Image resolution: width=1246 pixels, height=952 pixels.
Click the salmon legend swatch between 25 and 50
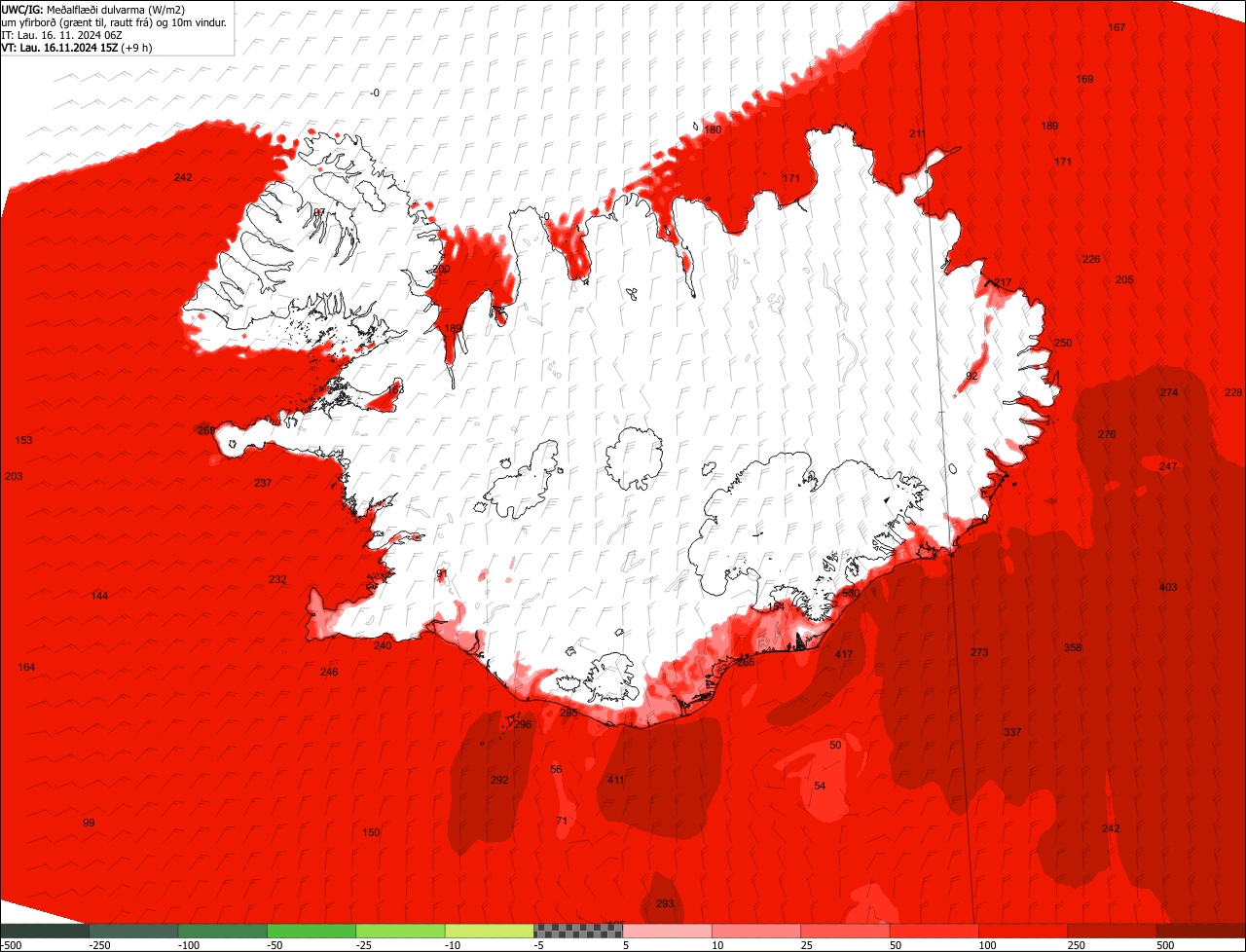(846, 931)
